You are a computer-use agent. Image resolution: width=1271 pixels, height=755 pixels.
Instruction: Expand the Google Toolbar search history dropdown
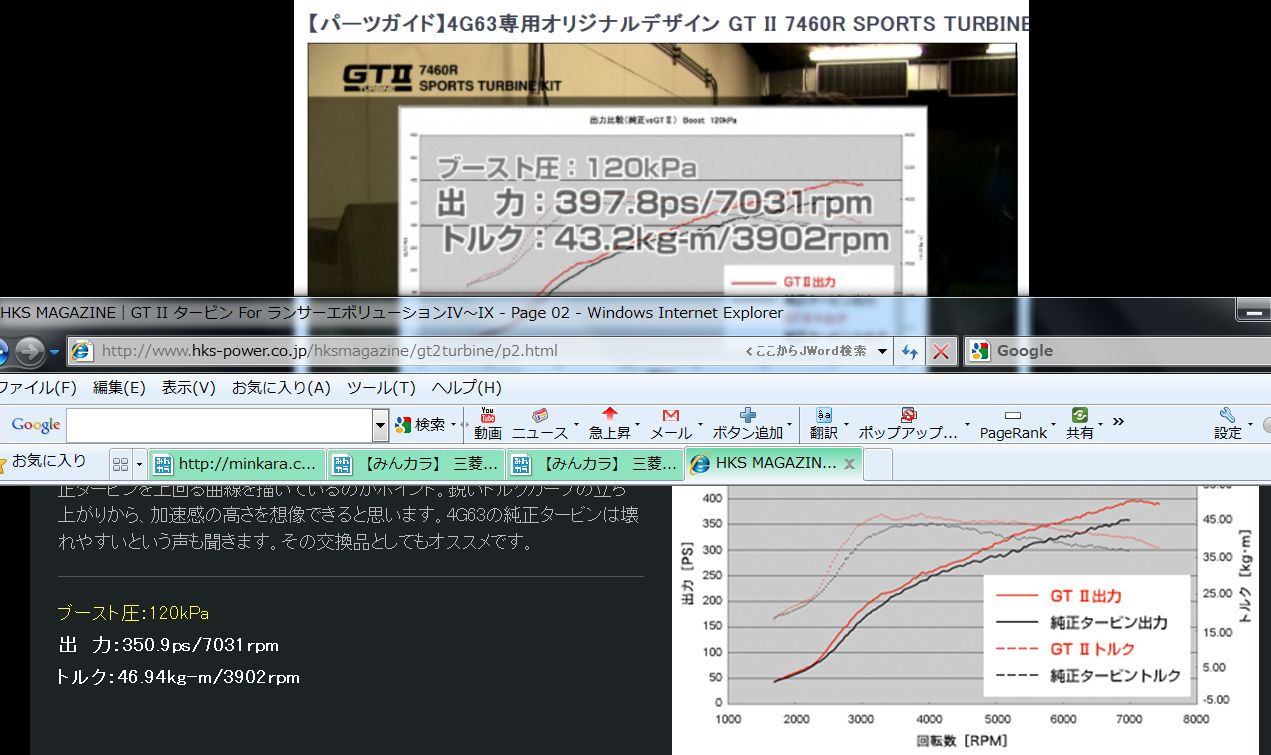[x=380, y=425]
